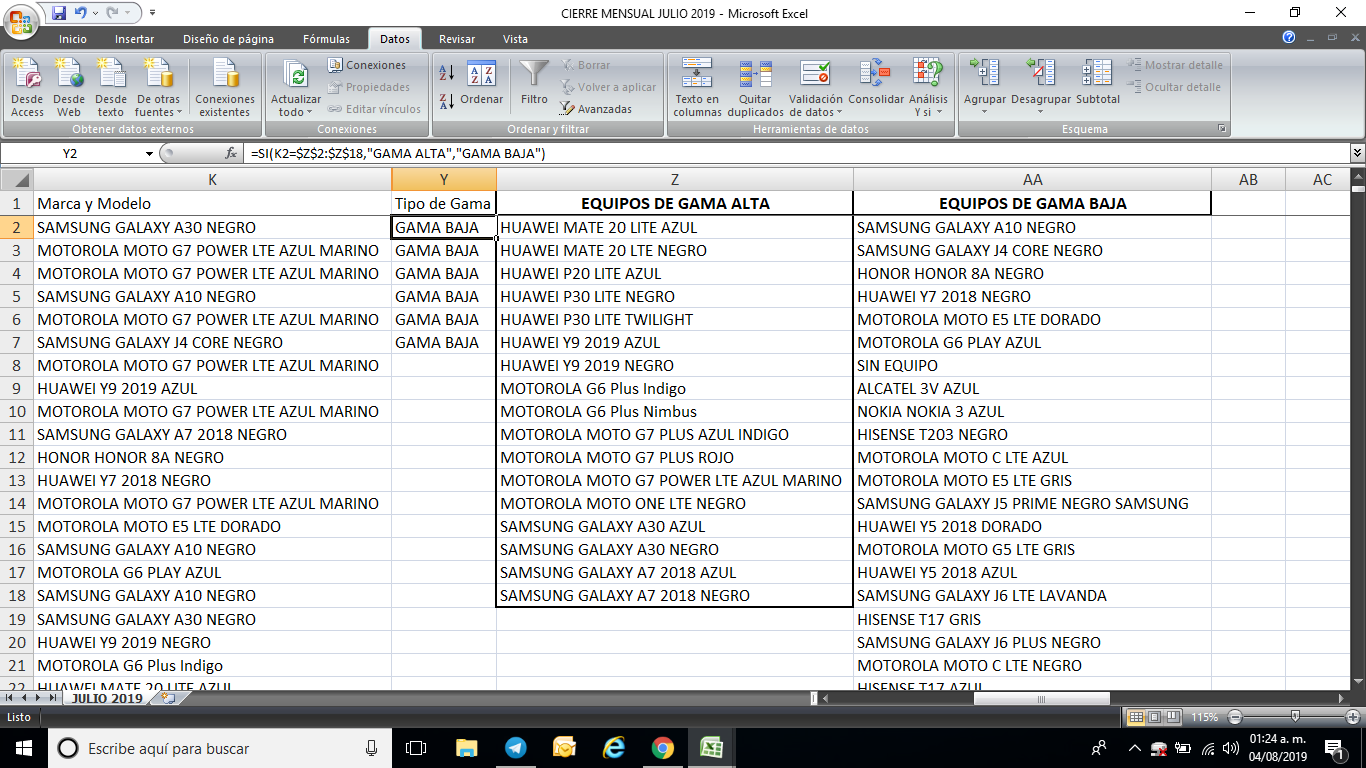Image resolution: width=1366 pixels, height=768 pixels.
Task: Click the Subtotal tool
Action: click(x=1098, y=82)
